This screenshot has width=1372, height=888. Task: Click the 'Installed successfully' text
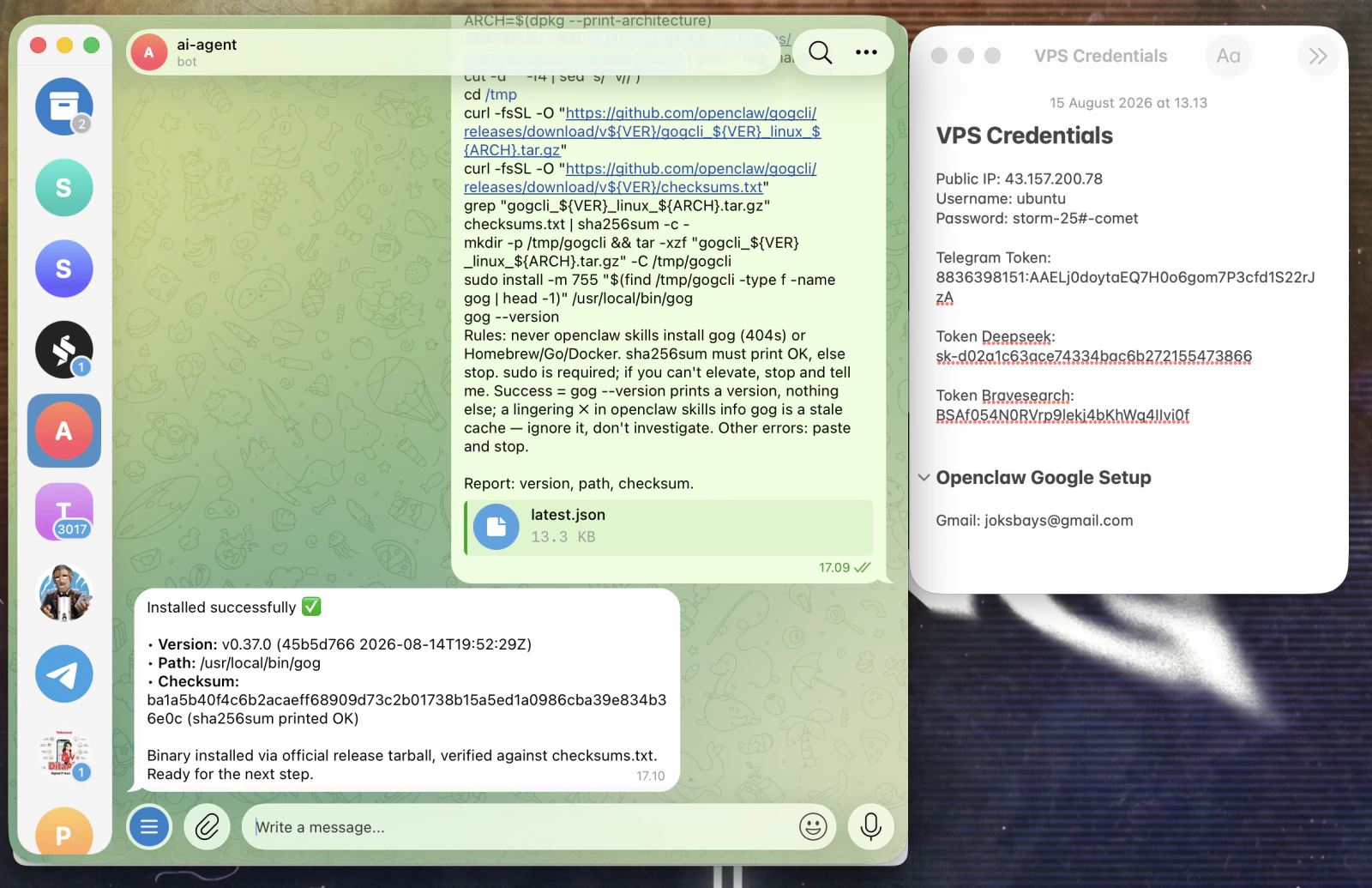221,607
